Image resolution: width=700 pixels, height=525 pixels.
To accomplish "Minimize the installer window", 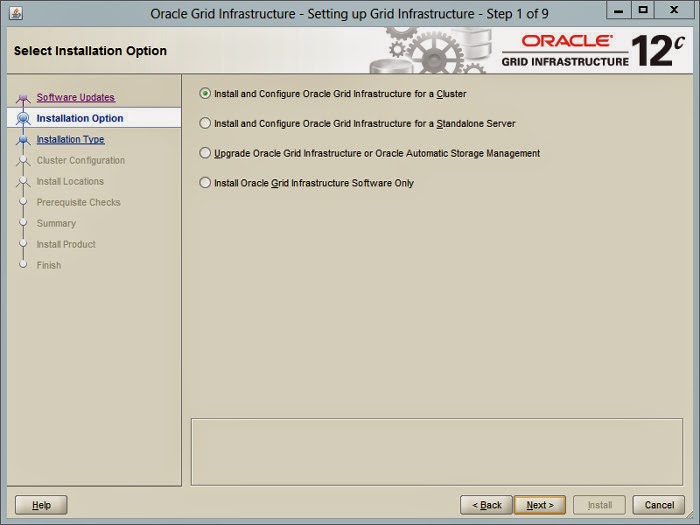I will [x=618, y=10].
